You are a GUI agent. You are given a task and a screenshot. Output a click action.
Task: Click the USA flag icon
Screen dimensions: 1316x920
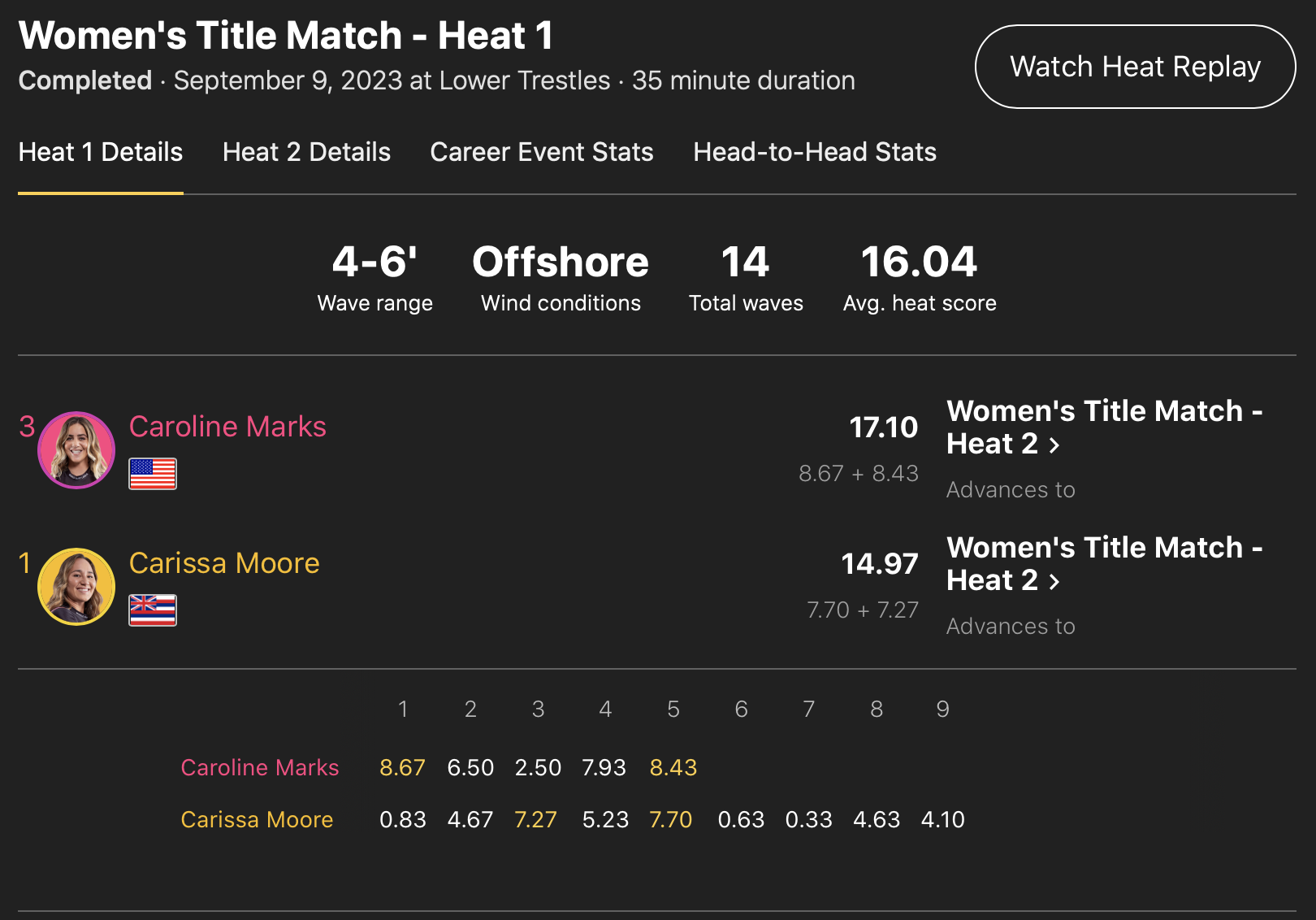coord(153,474)
